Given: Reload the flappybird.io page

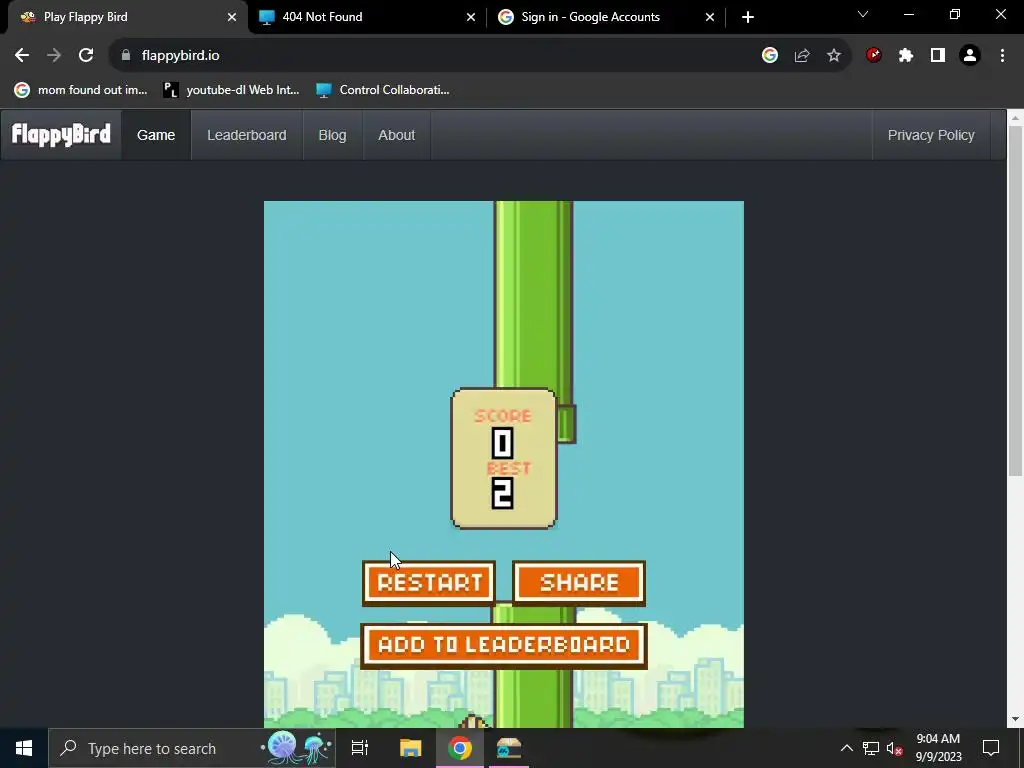Looking at the screenshot, I should pyautogui.click(x=86, y=56).
